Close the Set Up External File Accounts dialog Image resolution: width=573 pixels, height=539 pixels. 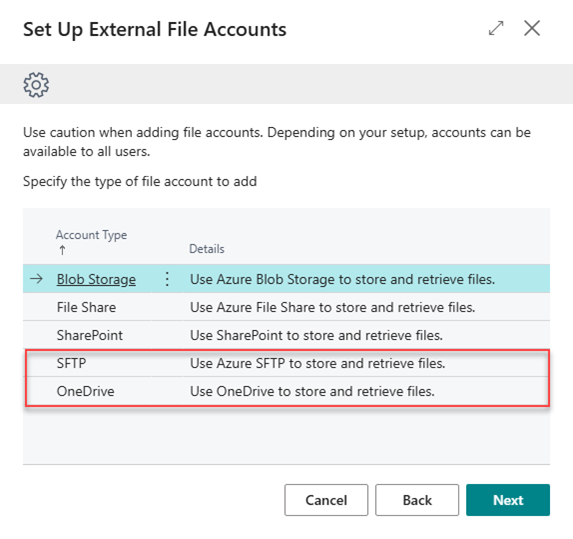532,28
